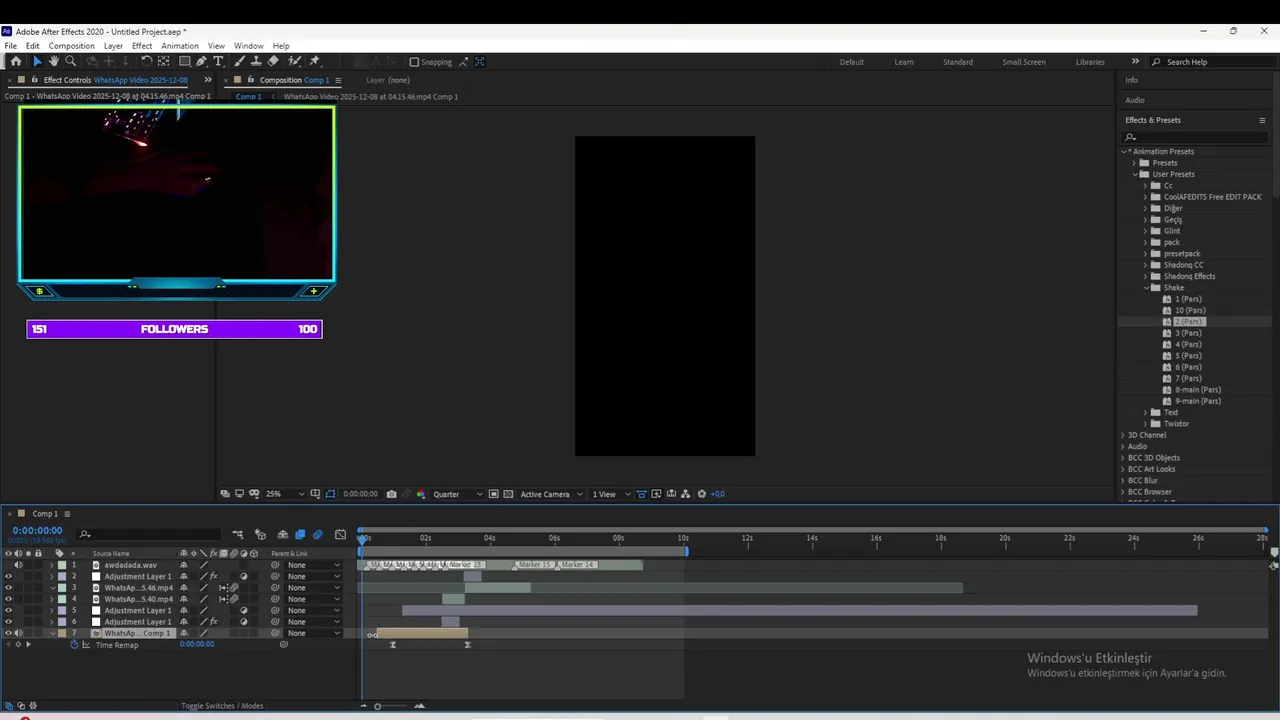Toggle Motion Blur switch in timeline header

coord(318,535)
